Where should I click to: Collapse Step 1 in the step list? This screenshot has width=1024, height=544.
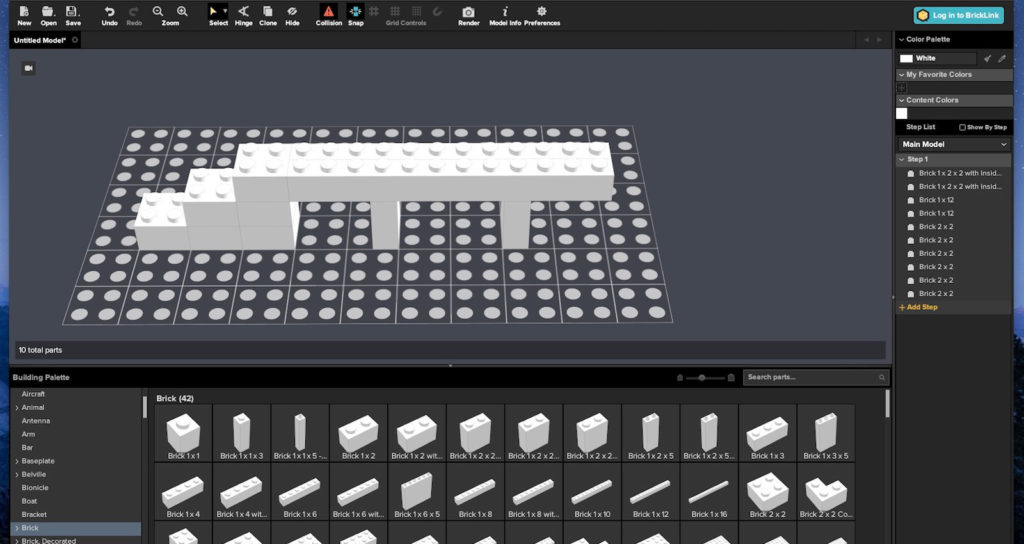902,159
